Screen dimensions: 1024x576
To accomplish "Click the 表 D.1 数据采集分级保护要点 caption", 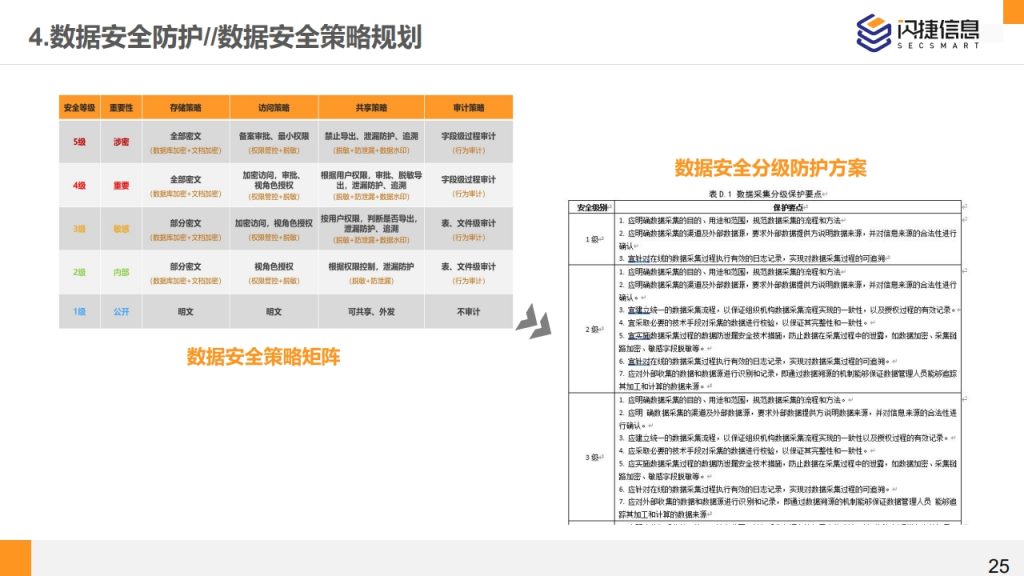I will click(767, 194).
